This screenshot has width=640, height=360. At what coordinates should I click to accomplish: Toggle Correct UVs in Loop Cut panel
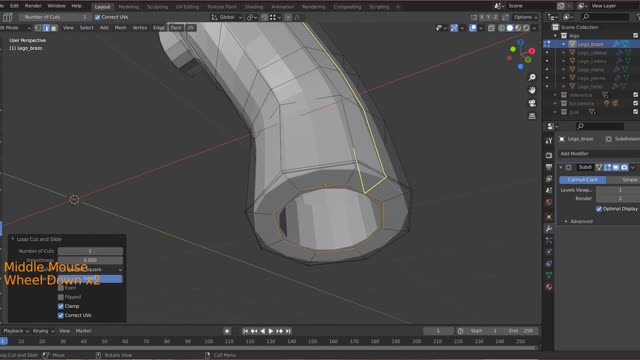click(x=61, y=315)
